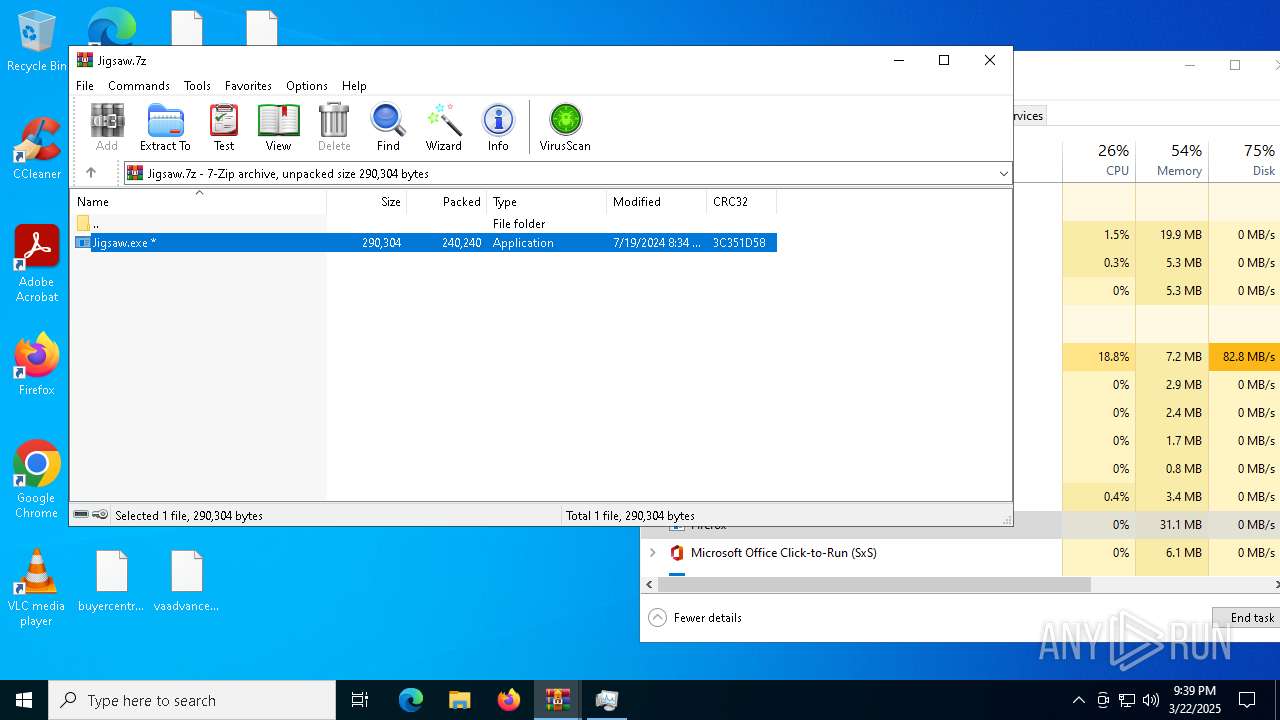
Task: Click the Add toolbar icon in WinRAR
Action: click(107, 127)
